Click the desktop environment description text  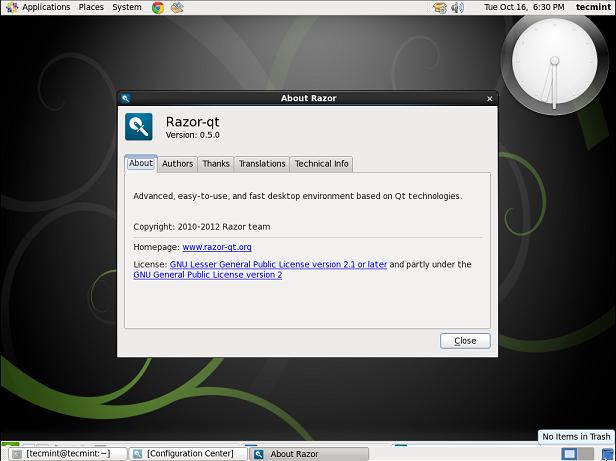pos(298,196)
